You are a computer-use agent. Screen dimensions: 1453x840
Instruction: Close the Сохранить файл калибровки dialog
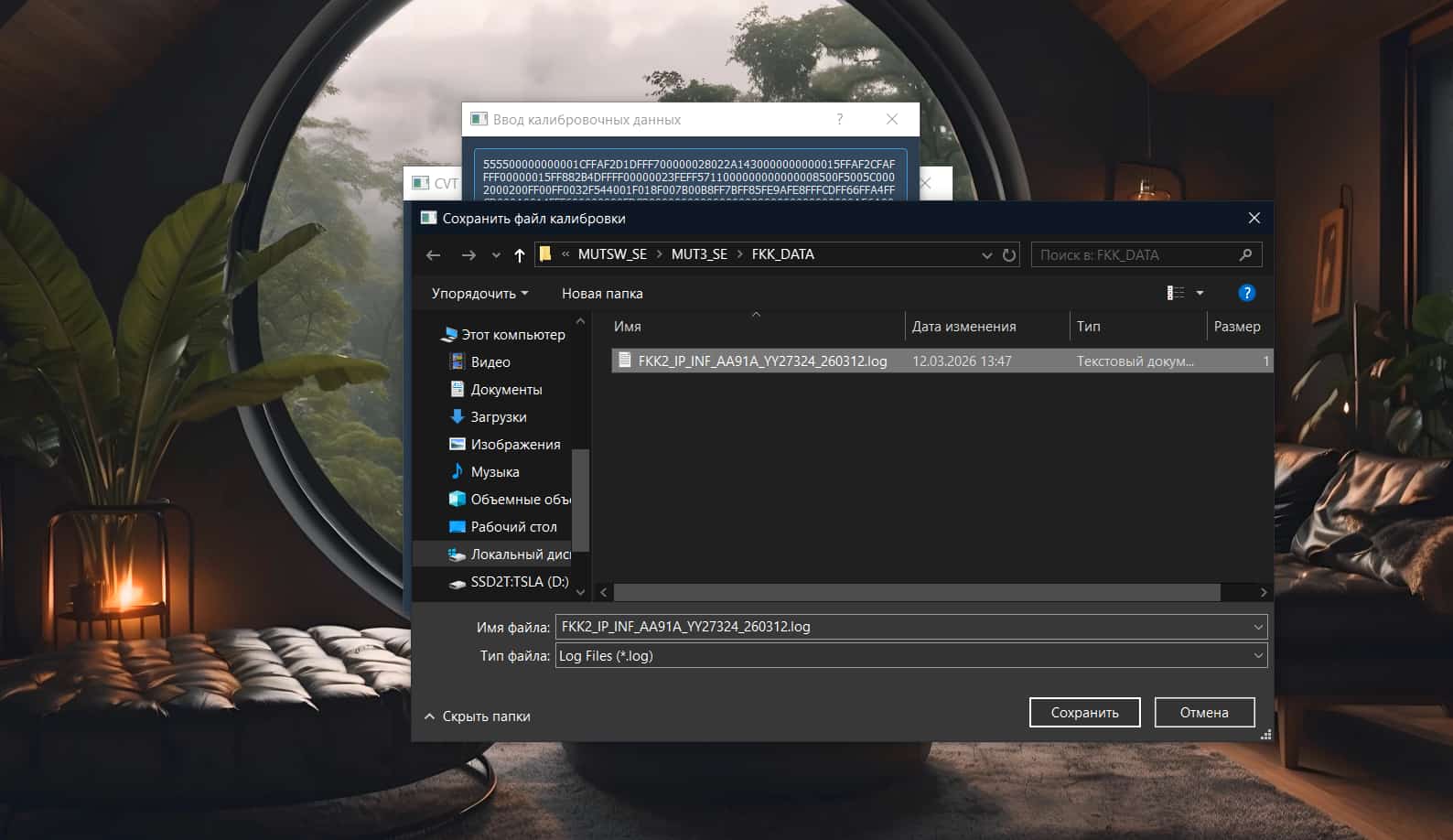coord(1254,218)
